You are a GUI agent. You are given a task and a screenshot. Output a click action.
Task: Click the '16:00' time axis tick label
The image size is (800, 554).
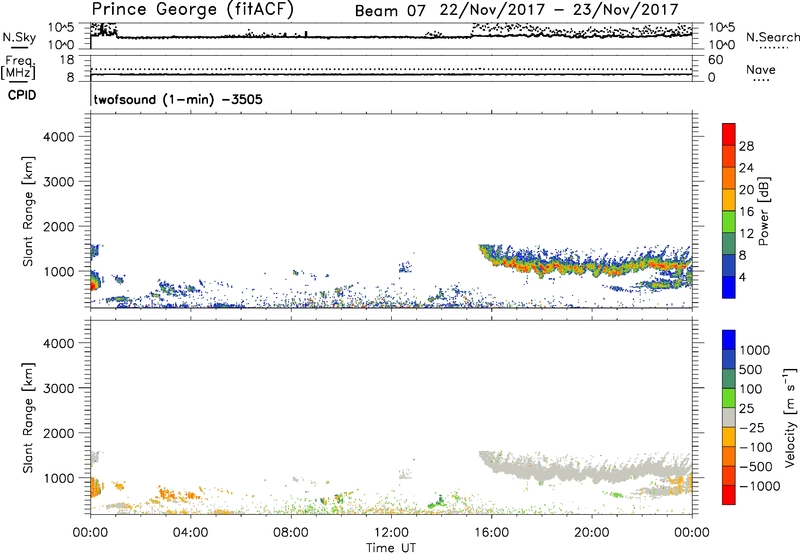point(491,533)
